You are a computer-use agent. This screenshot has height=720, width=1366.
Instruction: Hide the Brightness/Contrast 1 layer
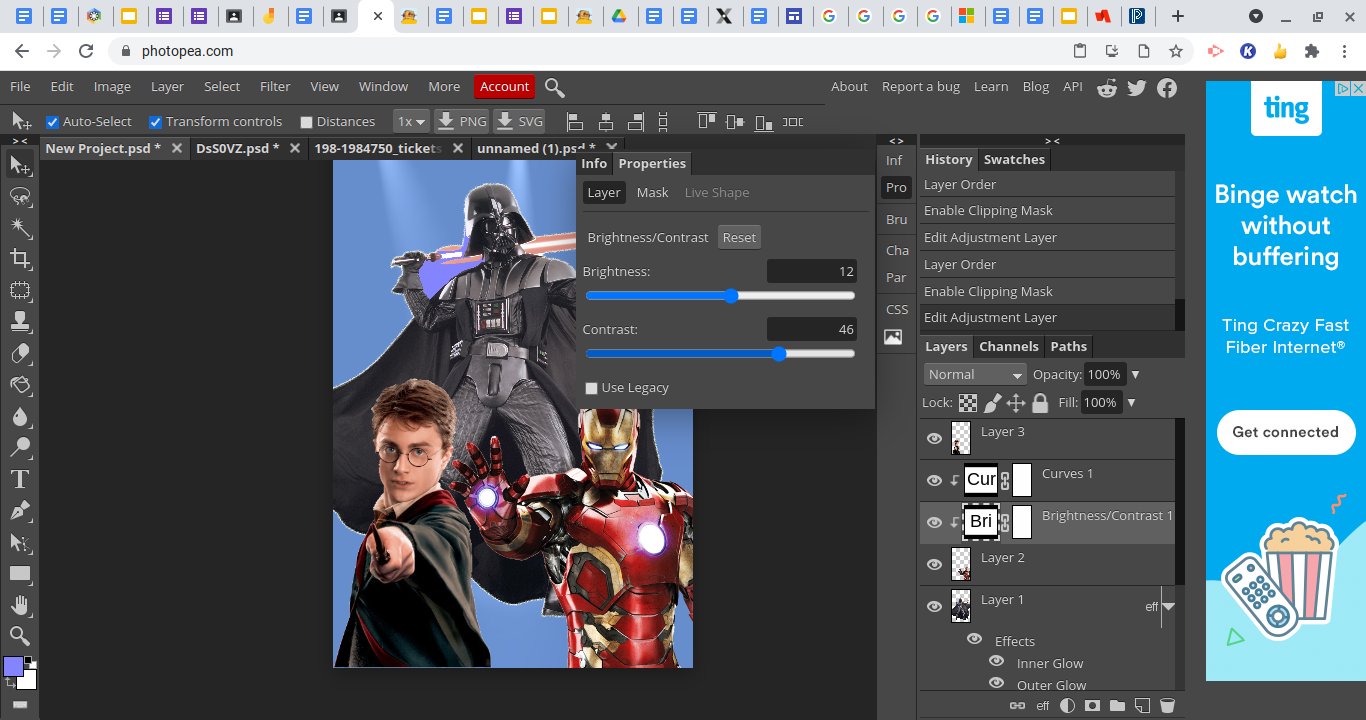click(x=934, y=523)
